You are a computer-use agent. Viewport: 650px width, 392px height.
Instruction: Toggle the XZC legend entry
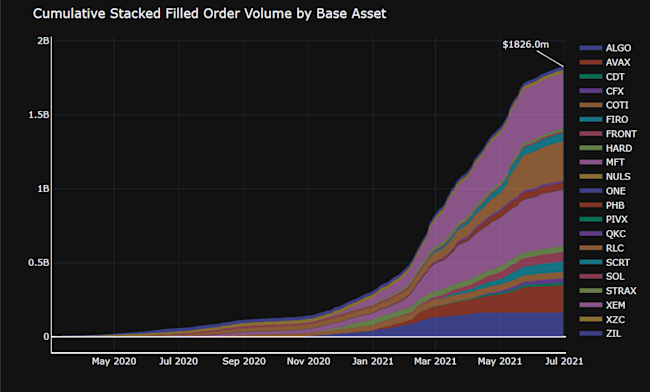602,320
